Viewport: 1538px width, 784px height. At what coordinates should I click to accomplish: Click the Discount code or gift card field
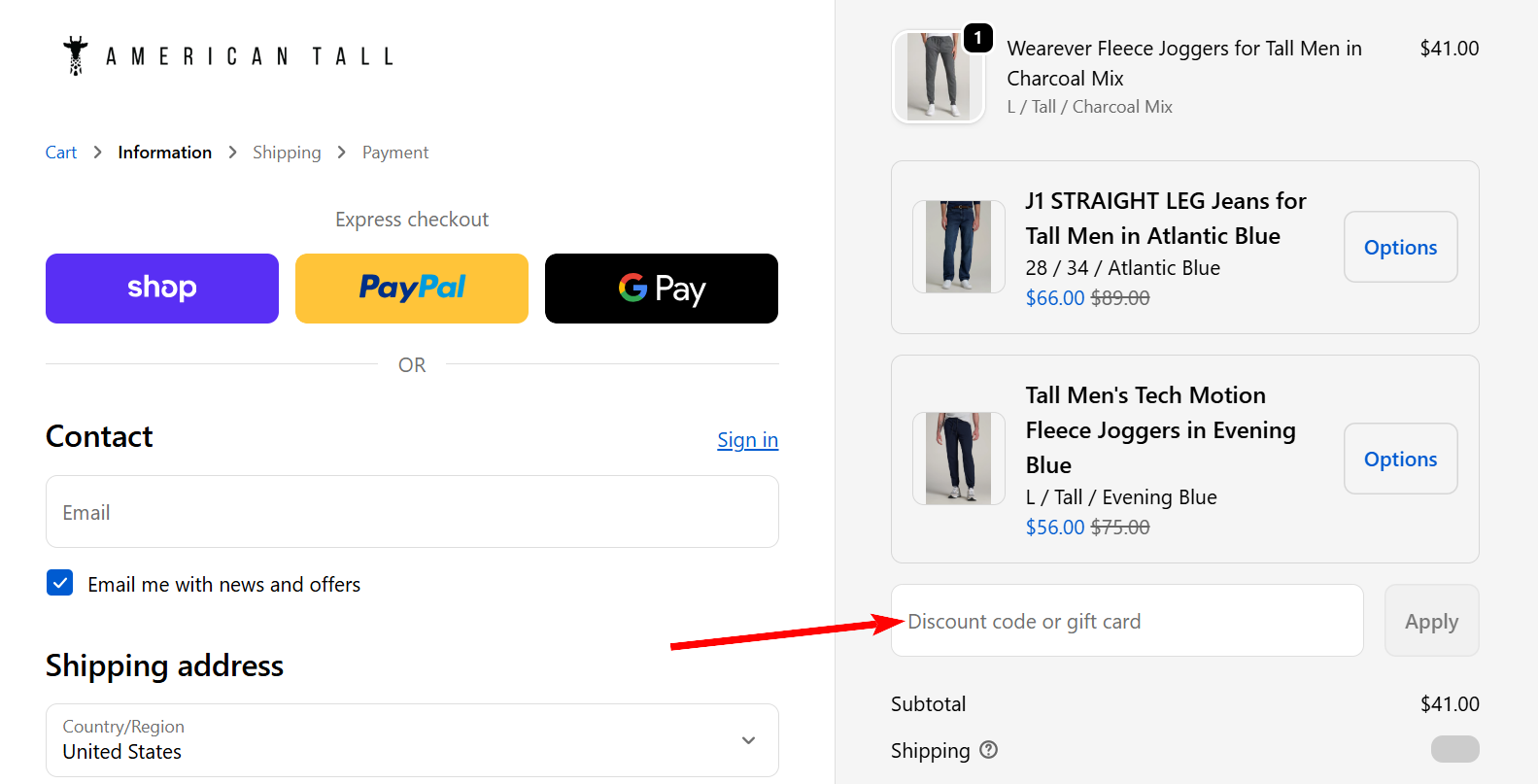1127,621
